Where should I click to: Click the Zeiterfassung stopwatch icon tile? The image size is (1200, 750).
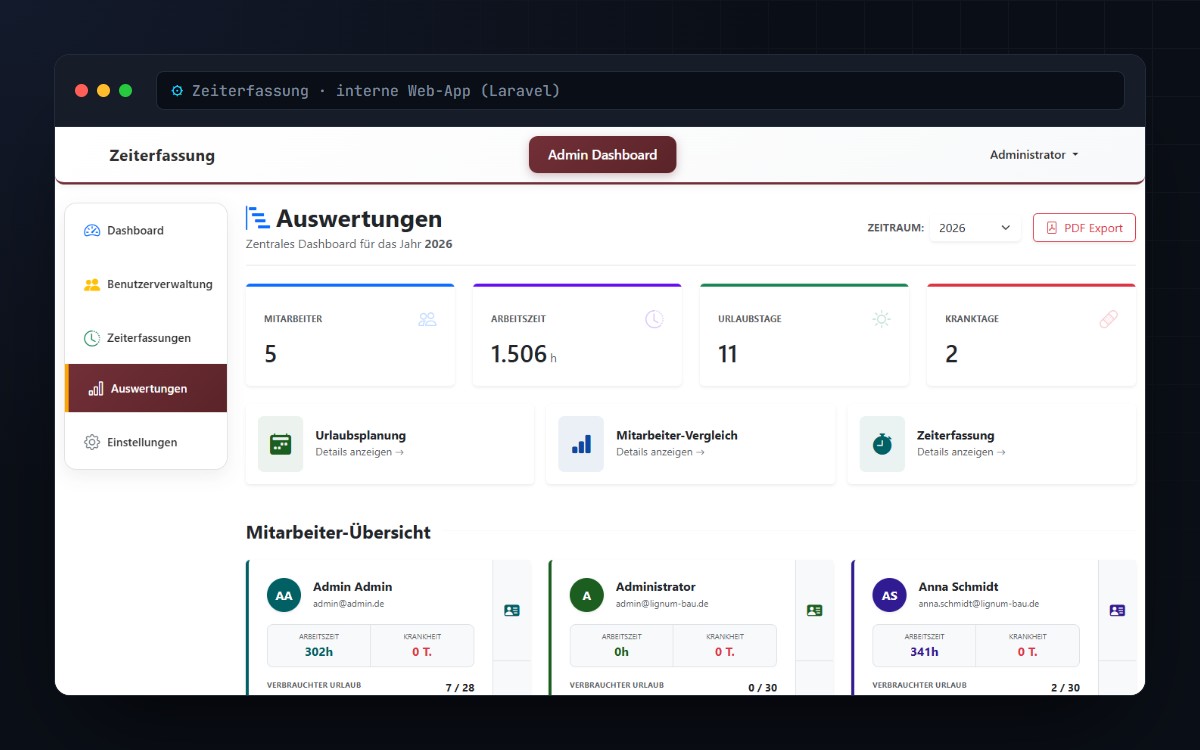[x=882, y=444]
